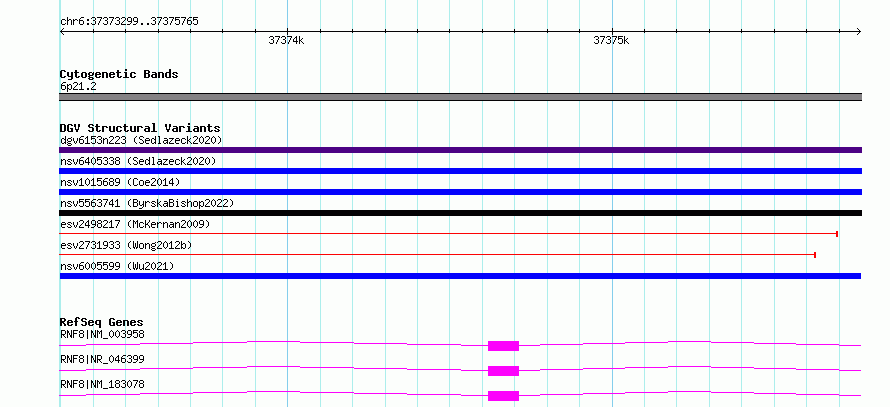Click the RefSeq Genes track title

coord(102,322)
